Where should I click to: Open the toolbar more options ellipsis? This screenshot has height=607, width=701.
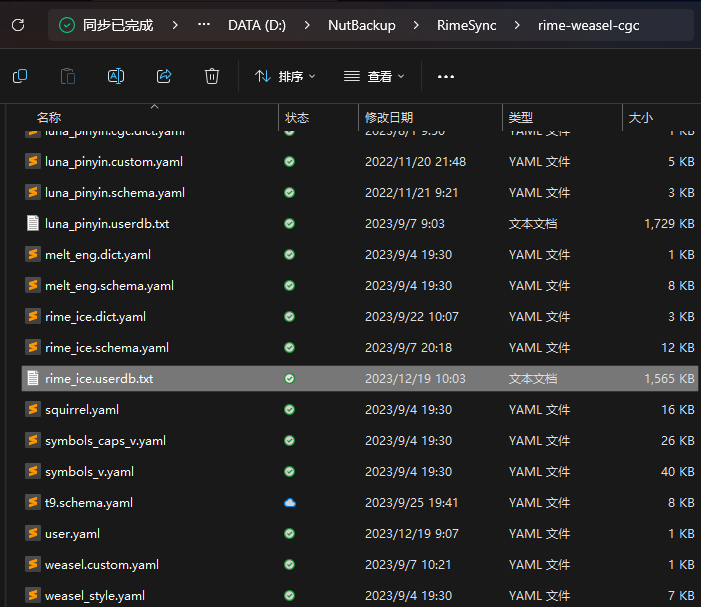[446, 76]
